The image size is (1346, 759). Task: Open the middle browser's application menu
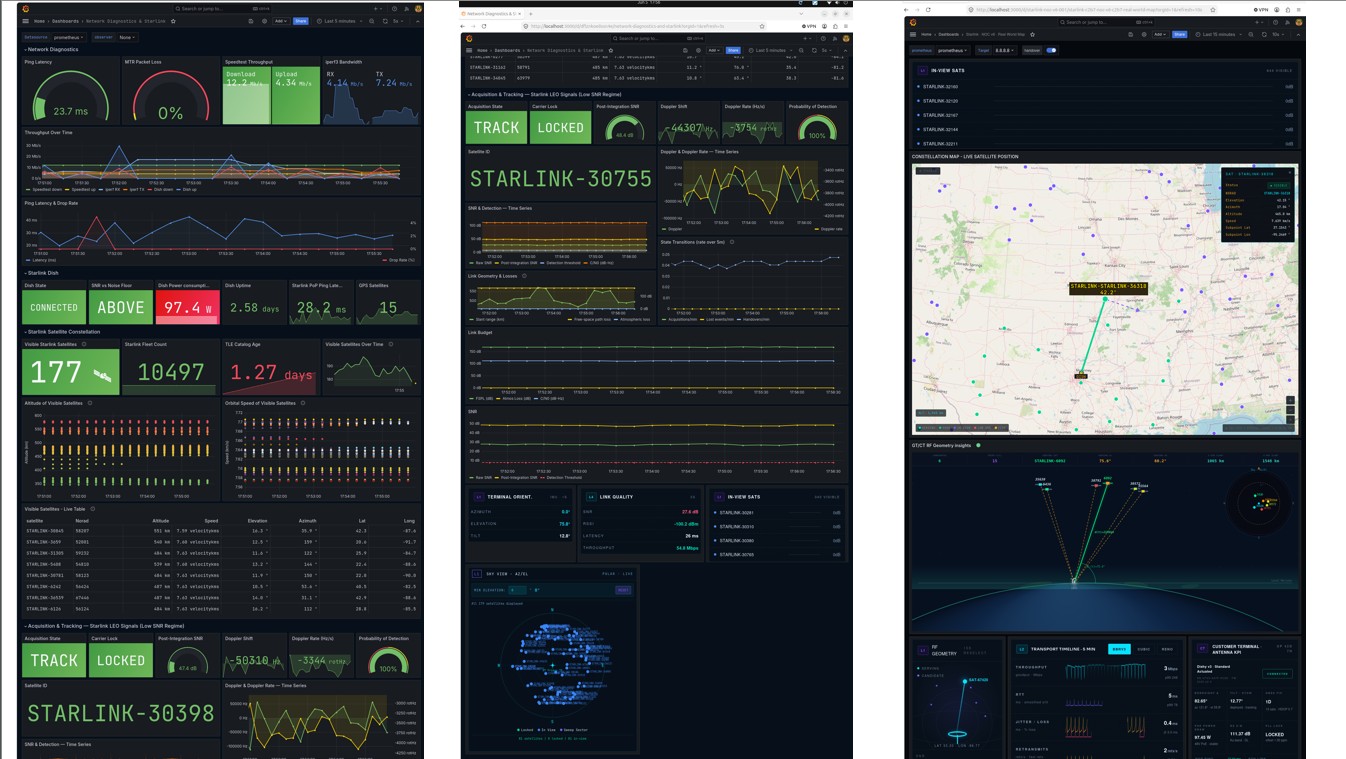coord(845,26)
